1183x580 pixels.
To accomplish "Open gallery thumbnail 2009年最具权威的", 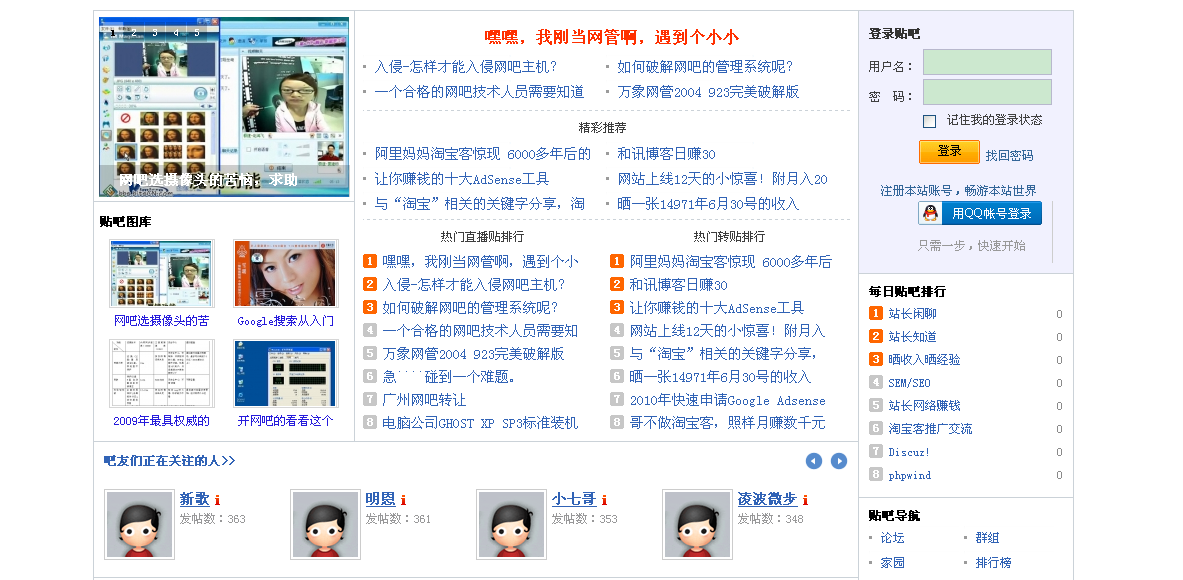I will click(x=161, y=373).
